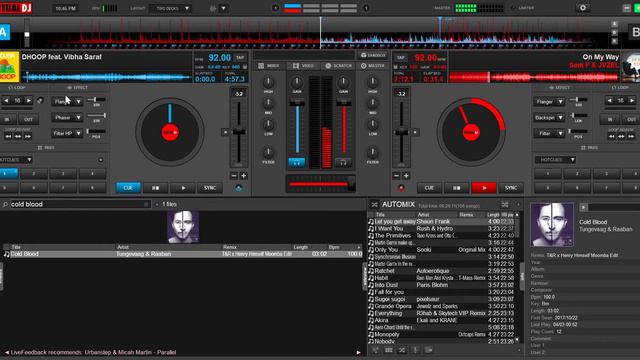Image resolution: width=640 pixels, height=360 pixels.
Task: Click the shuffle icon in AUTOMIX bottom toolbar
Action: tap(402, 350)
